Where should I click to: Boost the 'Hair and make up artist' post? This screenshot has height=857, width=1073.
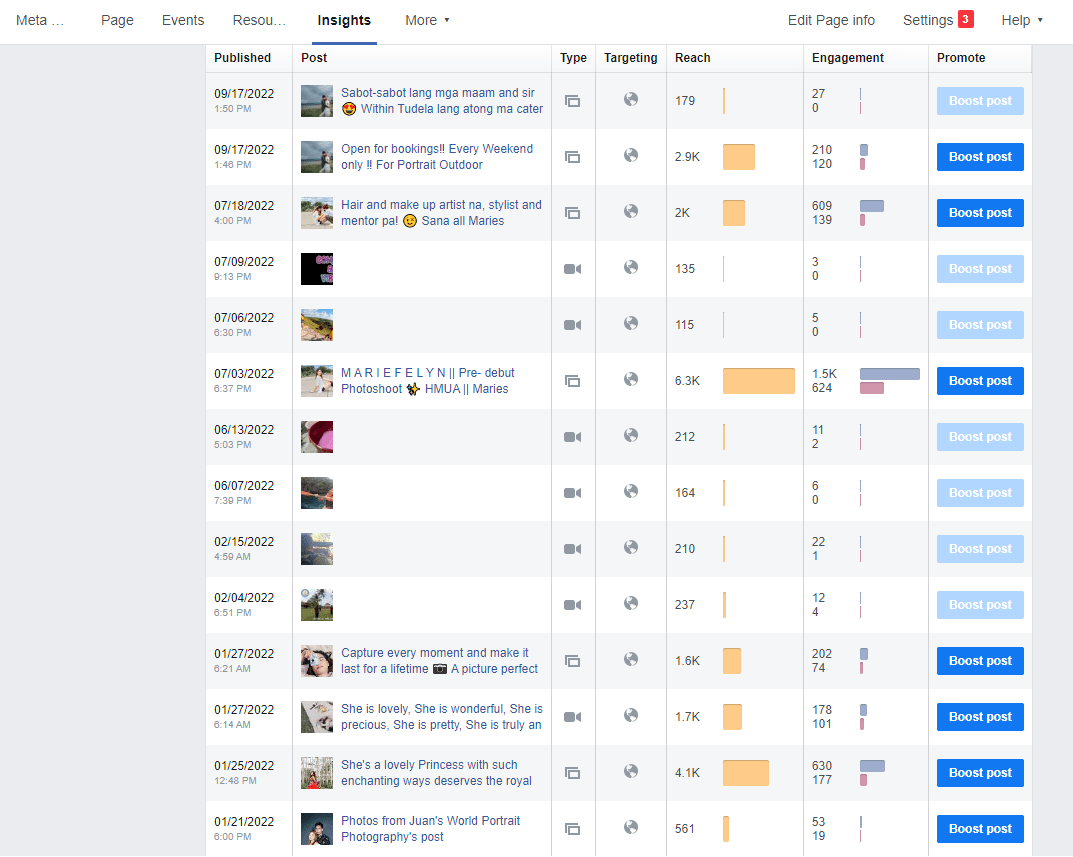click(980, 213)
